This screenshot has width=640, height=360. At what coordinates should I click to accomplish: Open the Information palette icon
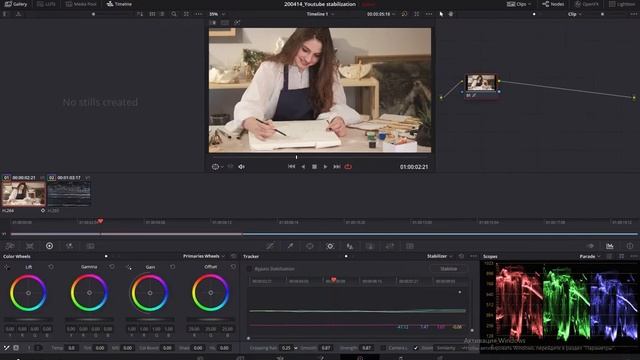pos(630,246)
